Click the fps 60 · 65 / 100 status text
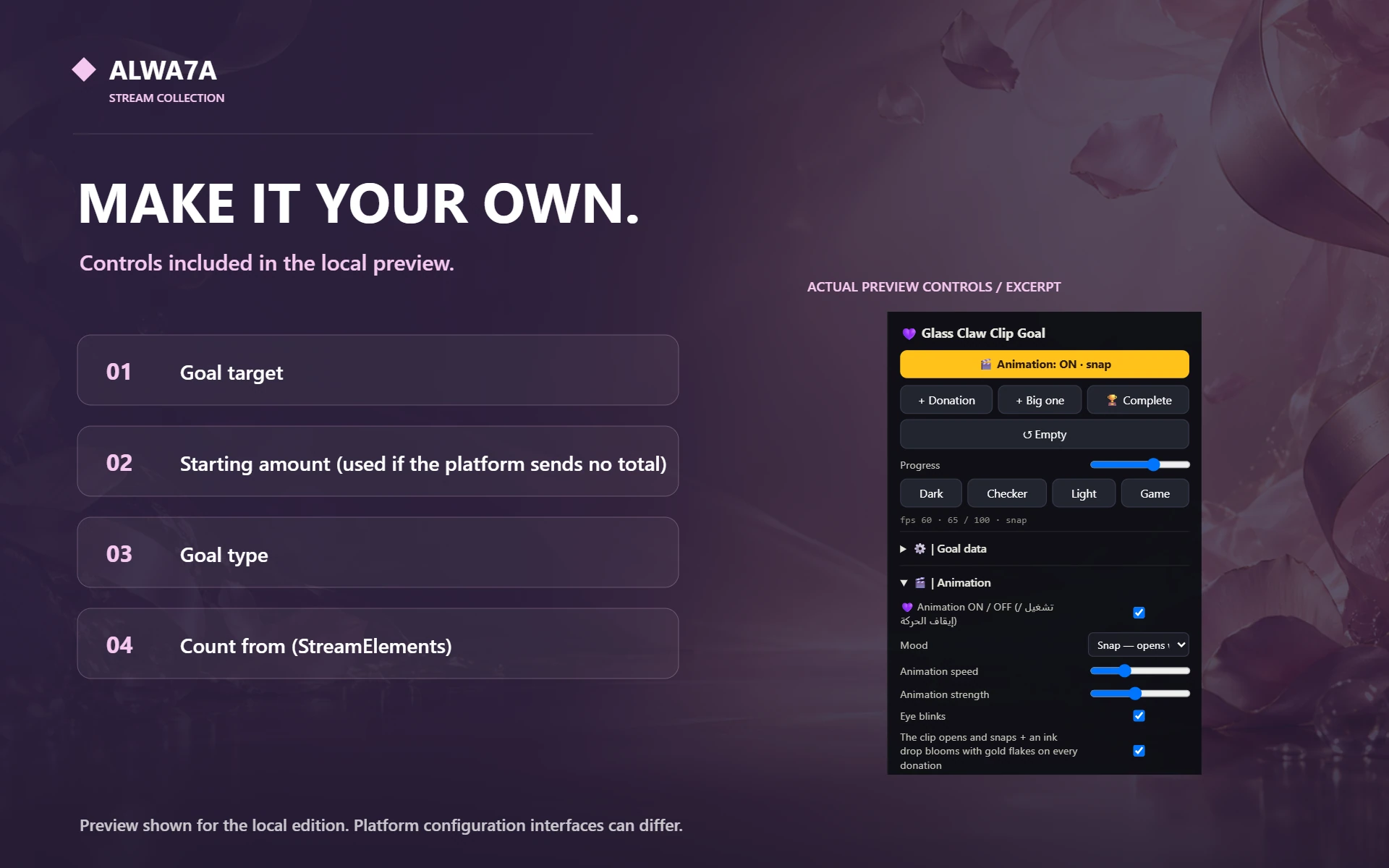Screen dimensions: 1389x868 pyautogui.click(x=963, y=520)
